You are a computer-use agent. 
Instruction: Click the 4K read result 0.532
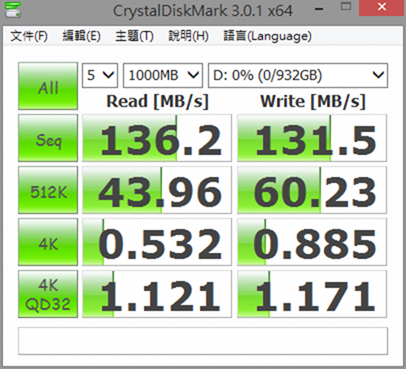(157, 242)
